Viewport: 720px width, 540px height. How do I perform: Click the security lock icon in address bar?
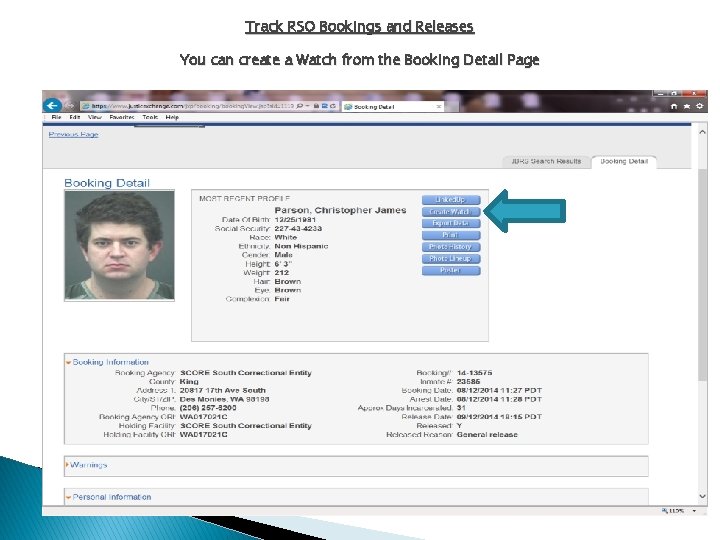pyautogui.click(x=316, y=106)
